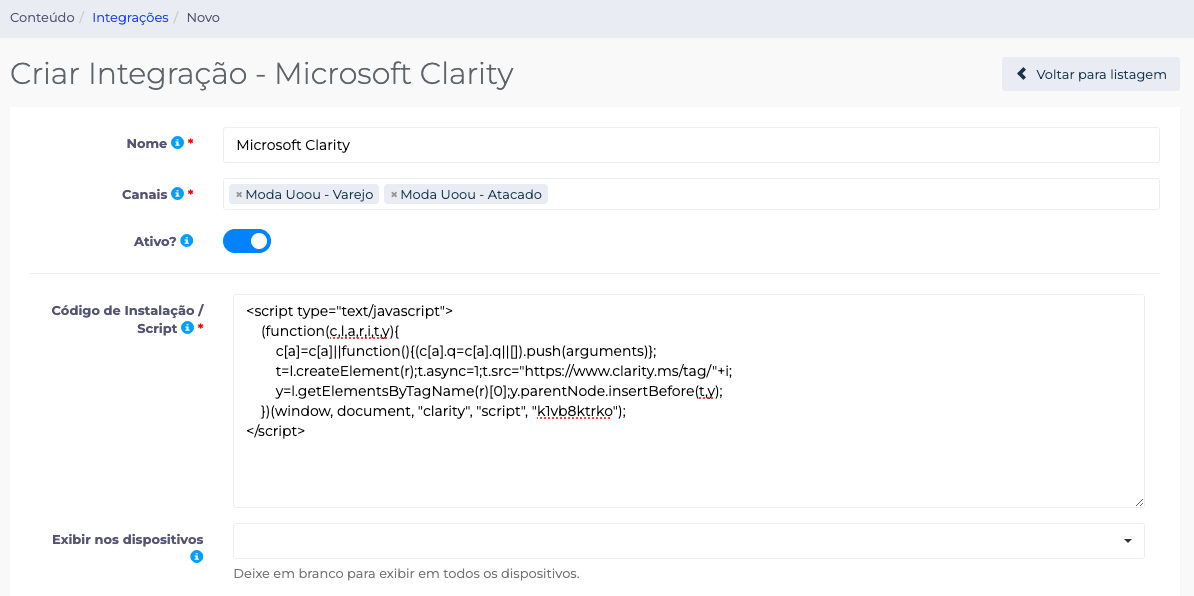This screenshot has height=596, width=1194.
Task: Open the Integrações breadcrumb link
Action: [x=130, y=18]
